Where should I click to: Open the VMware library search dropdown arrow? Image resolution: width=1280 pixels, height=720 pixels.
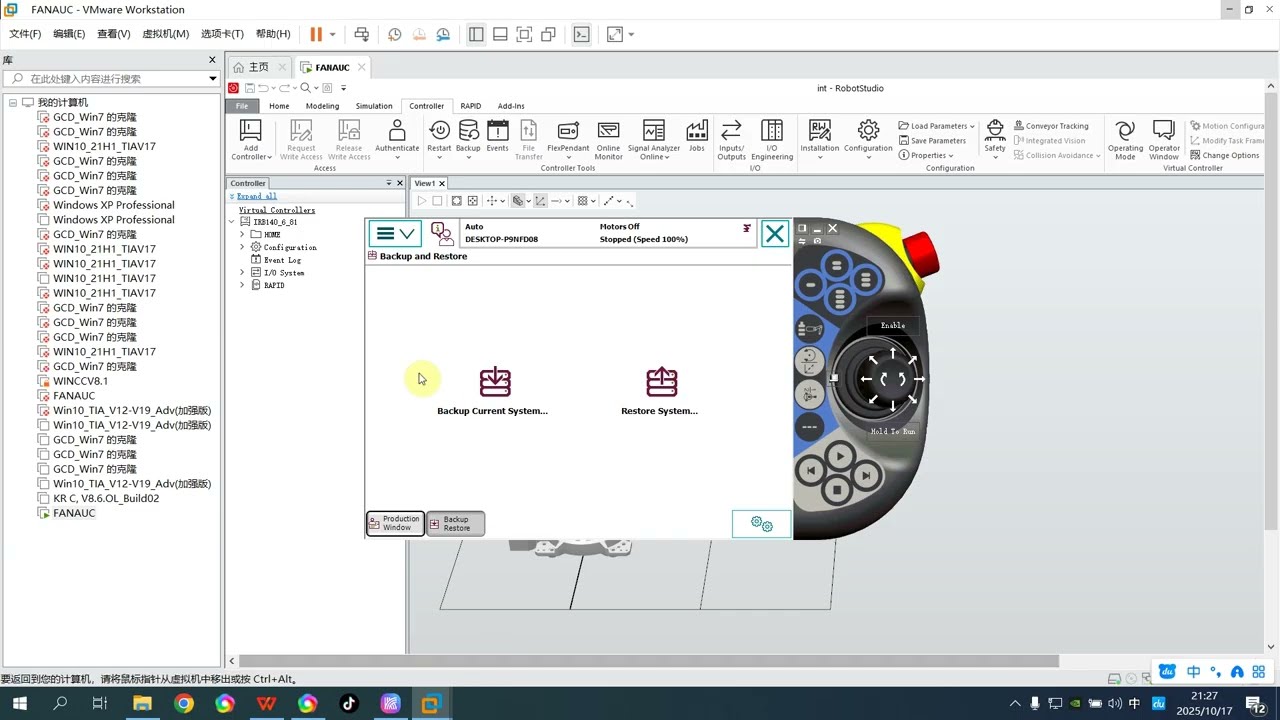(x=212, y=78)
